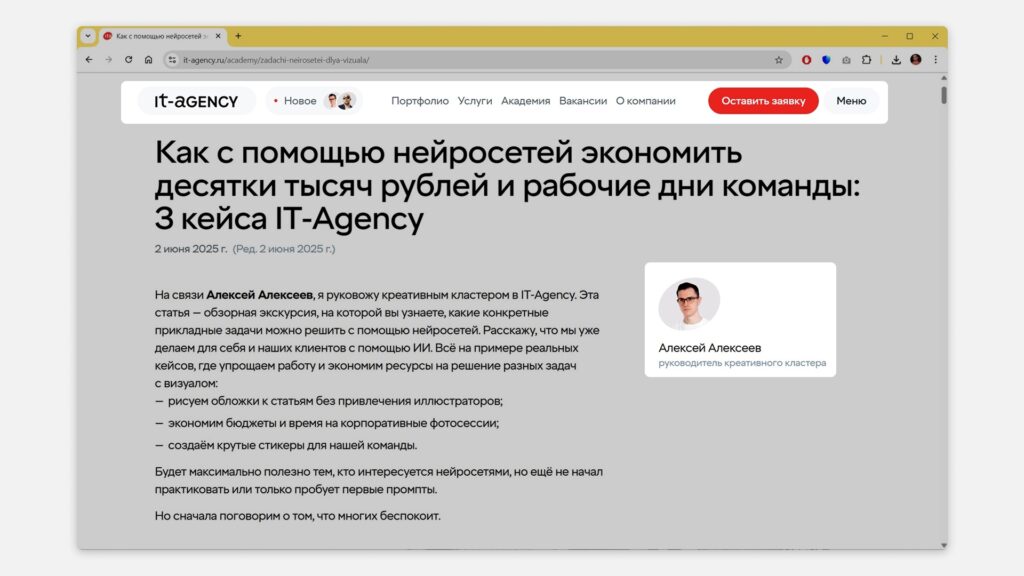Click 'руководитель креативного кластера' caption
Viewport: 1024px width, 576px height.
742,363
